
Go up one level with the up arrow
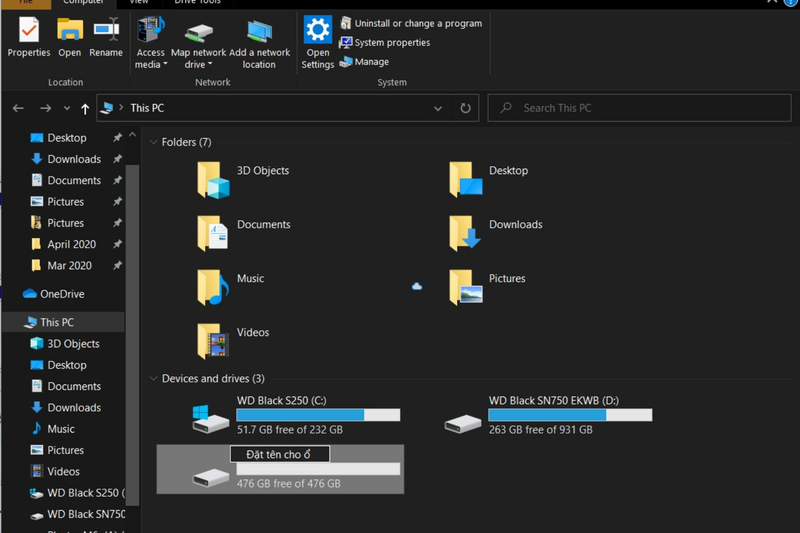[85, 108]
